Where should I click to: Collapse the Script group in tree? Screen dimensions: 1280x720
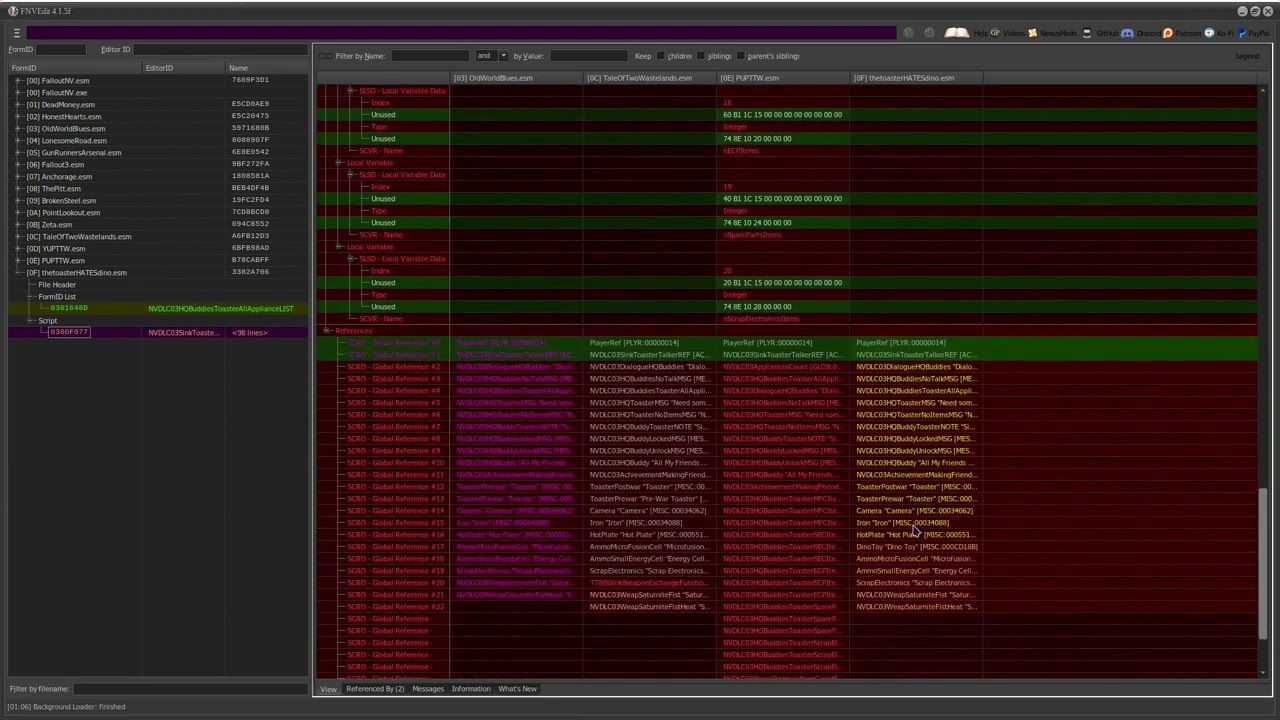(30, 320)
